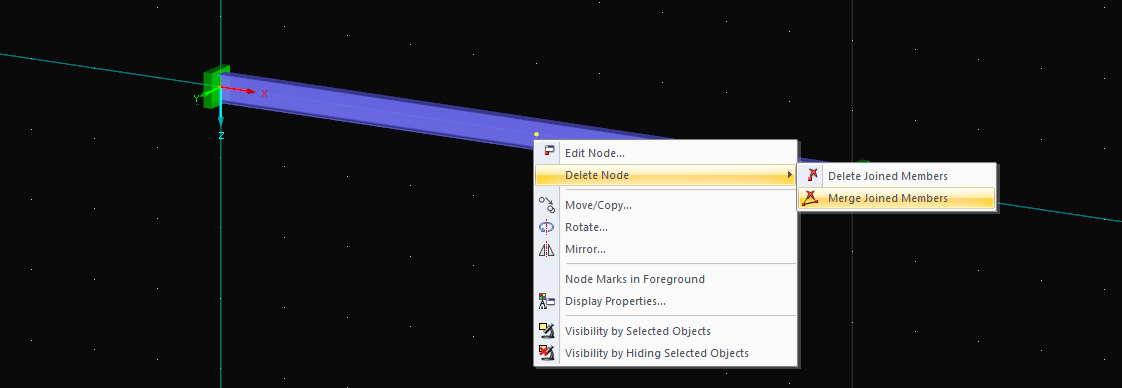Image resolution: width=1122 pixels, height=388 pixels.
Task: Open Edit Node from context menu
Action: (666, 152)
